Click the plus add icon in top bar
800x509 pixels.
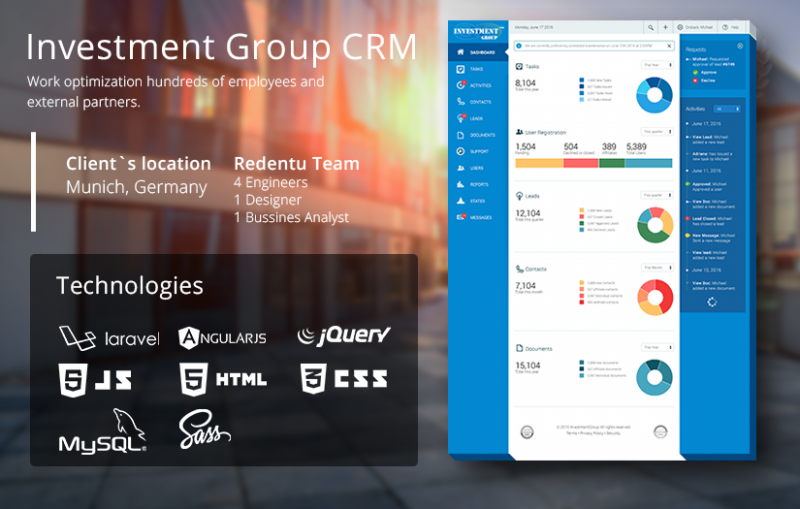[665, 27]
